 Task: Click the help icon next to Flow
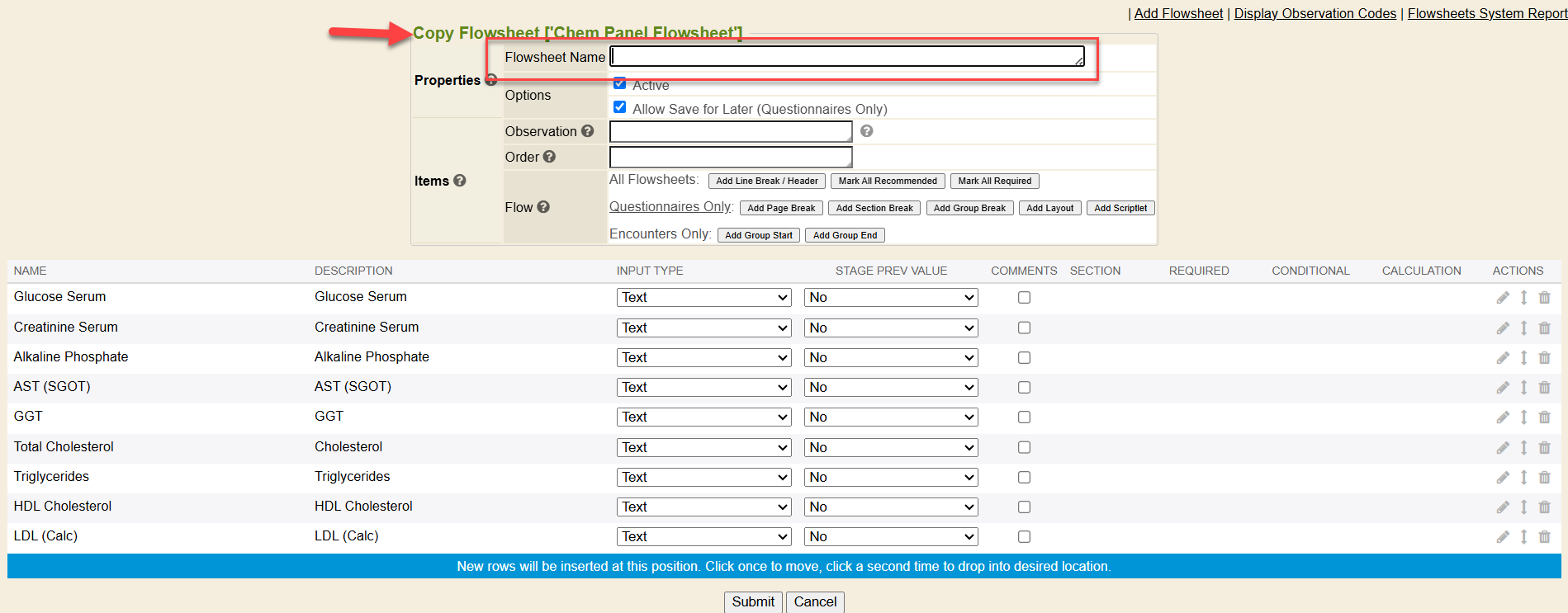[x=543, y=207]
